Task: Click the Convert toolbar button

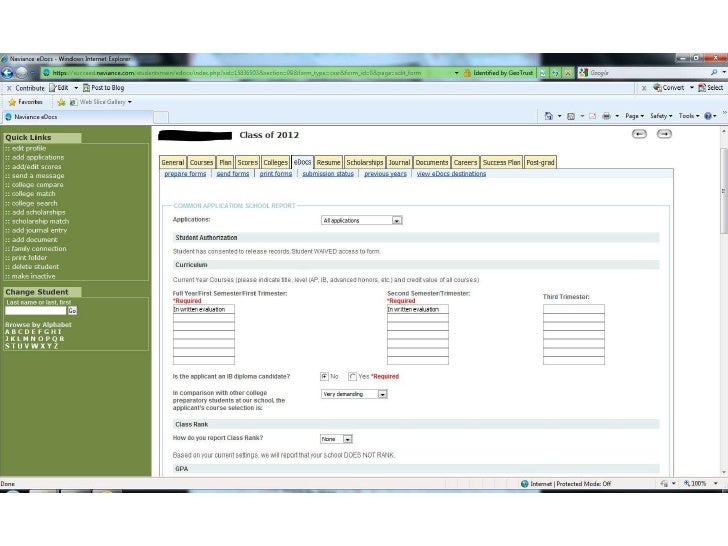Action: click(669, 87)
